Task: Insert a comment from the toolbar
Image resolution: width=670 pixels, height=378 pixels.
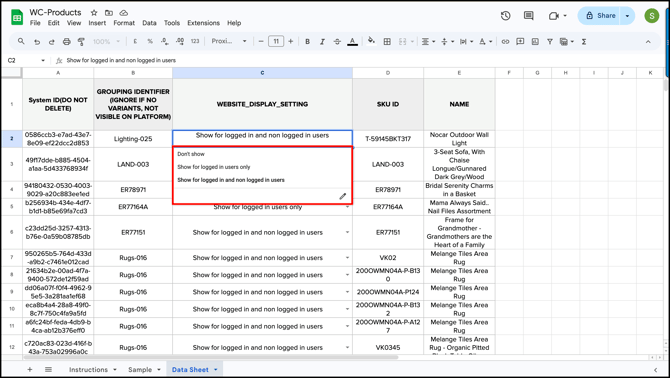Action: click(520, 41)
